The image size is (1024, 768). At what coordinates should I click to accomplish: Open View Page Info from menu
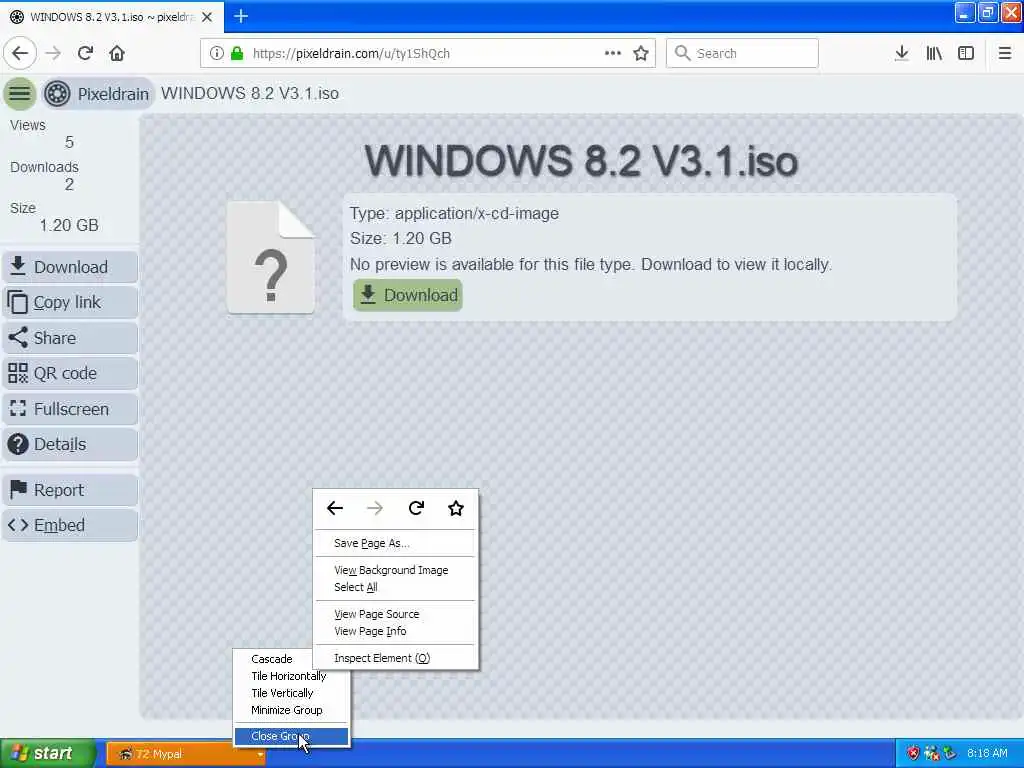point(395,632)
